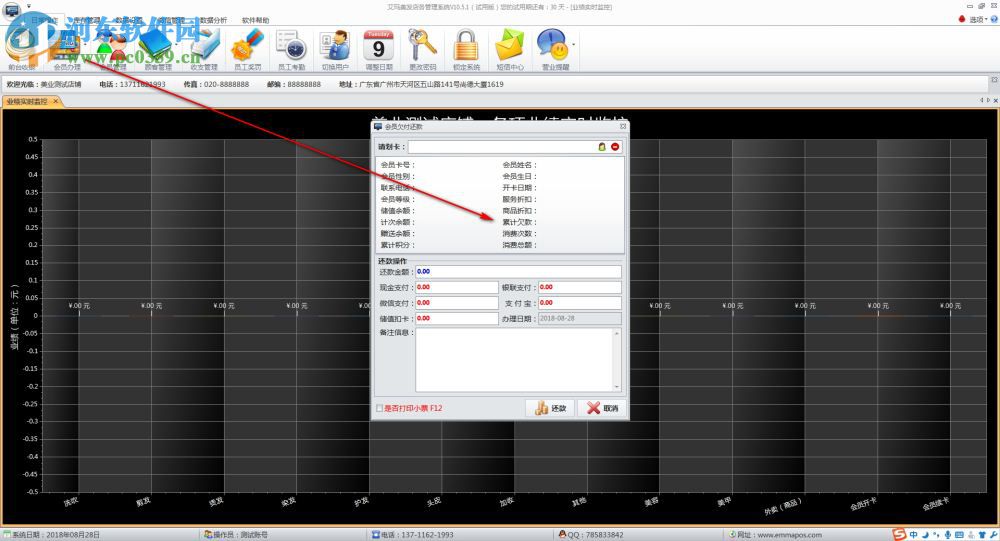Open 软件帮助 menu tab

[255, 20]
